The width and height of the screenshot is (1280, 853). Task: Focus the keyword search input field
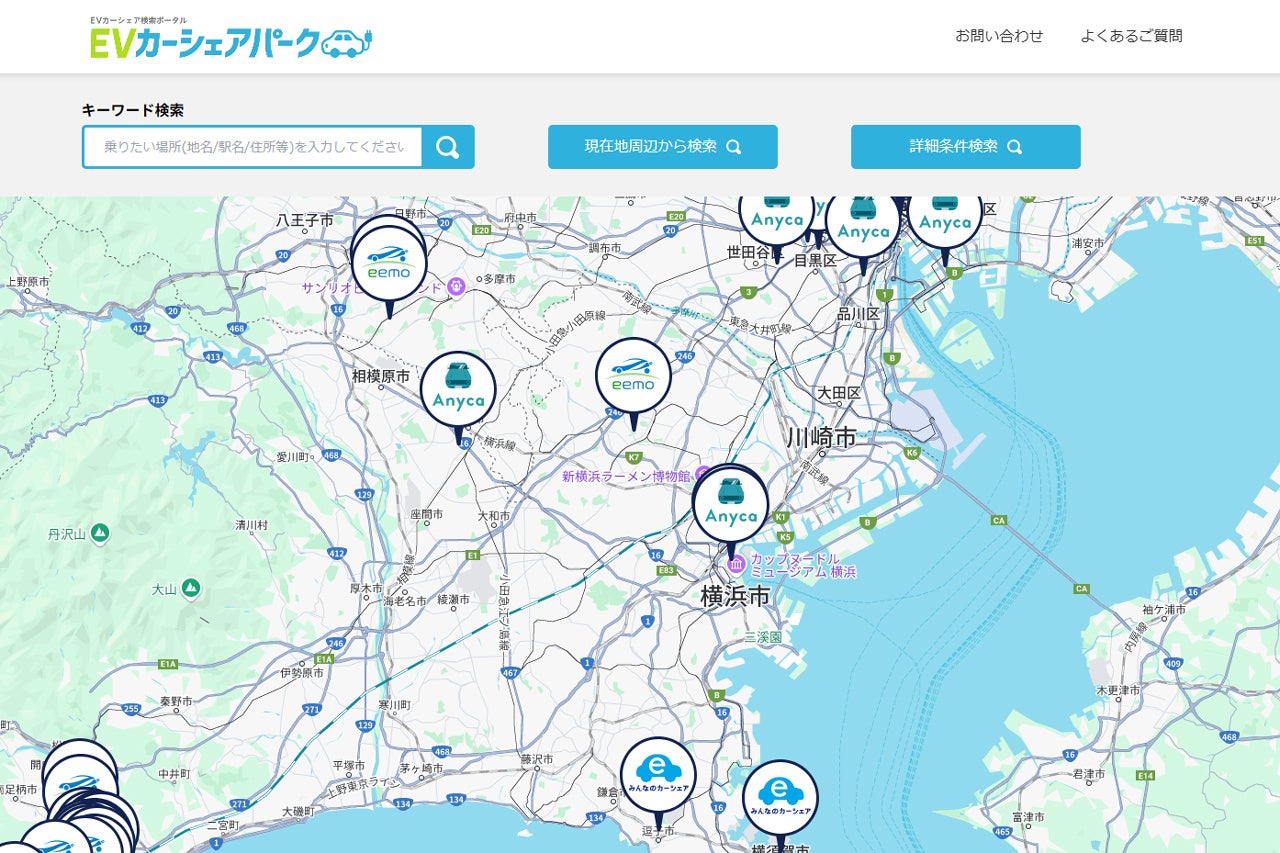(253, 147)
